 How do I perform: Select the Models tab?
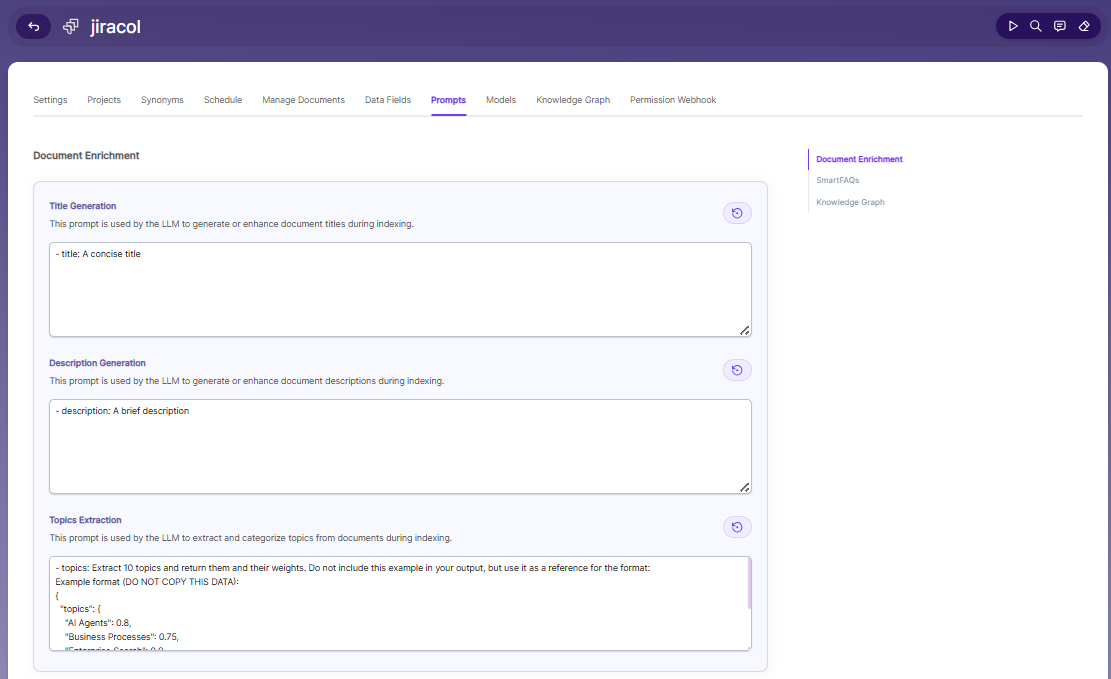point(501,100)
